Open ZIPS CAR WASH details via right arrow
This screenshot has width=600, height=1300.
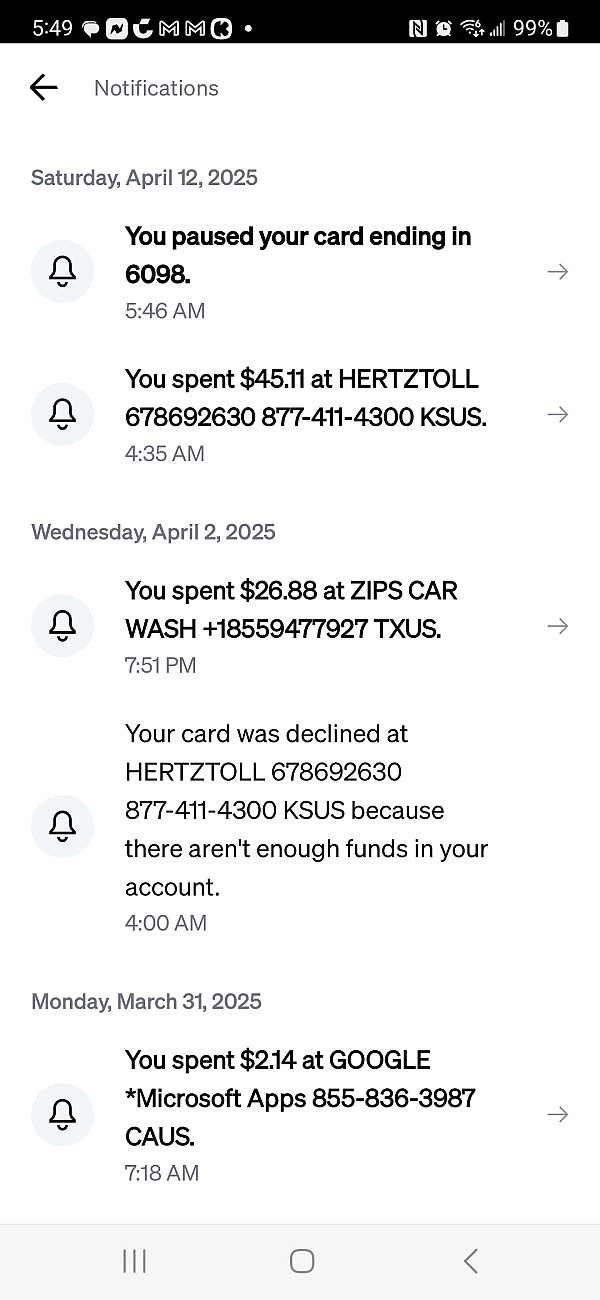(x=558, y=626)
